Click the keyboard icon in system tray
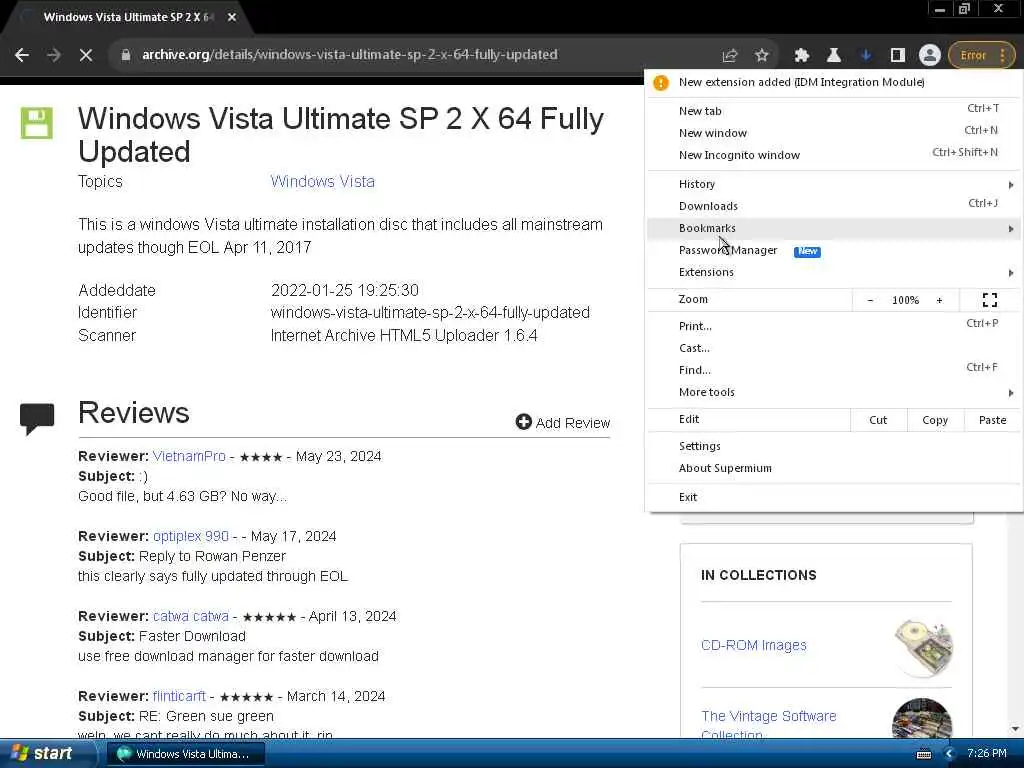The width and height of the screenshot is (1024, 768). click(x=924, y=754)
